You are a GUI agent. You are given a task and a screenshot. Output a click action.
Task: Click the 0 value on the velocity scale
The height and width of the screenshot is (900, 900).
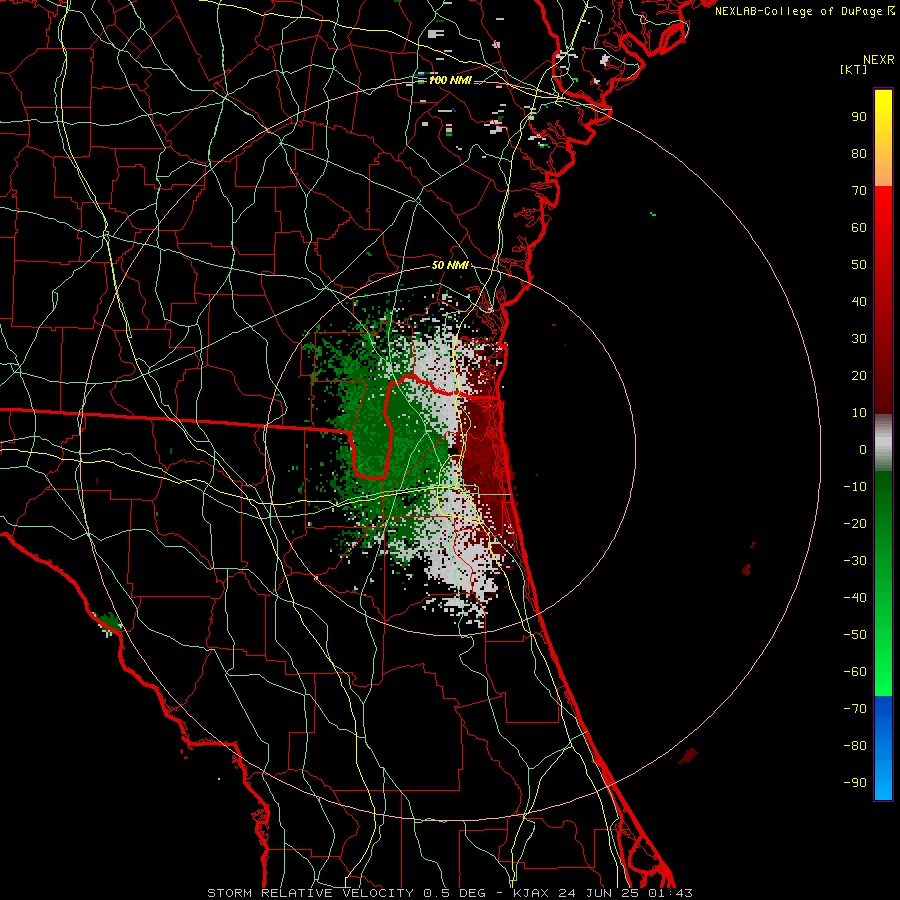[x=863, y=449]
